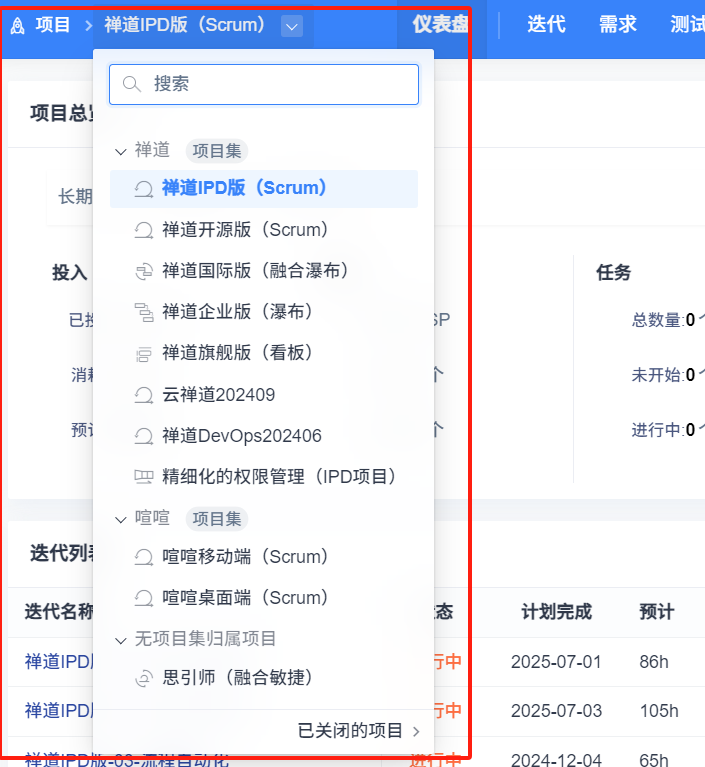Screen dimensions: 705x767
Task: Click hybrid waterfall icon beside 禅道国际版
Action: point(144,271)
